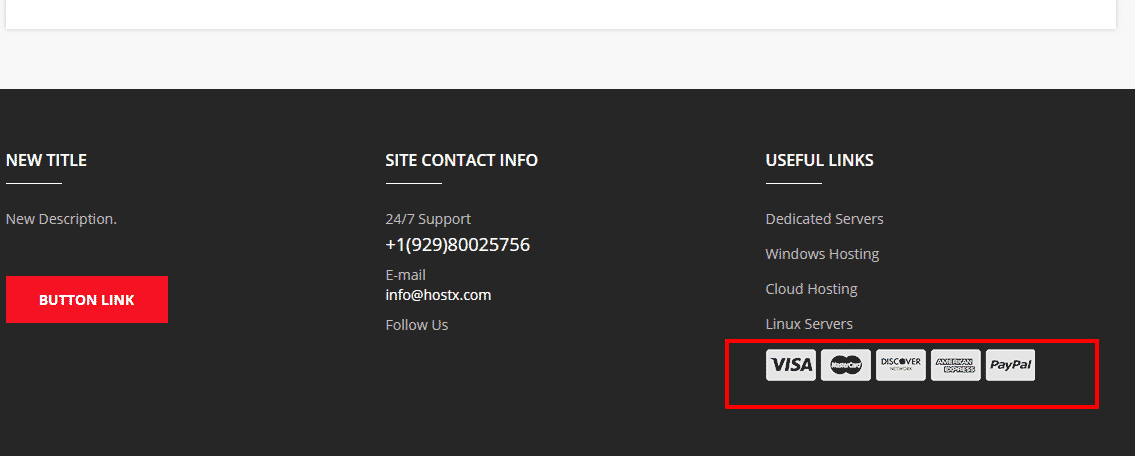1135x456 pixels.
Task: Click the NEW TITLE footer heading
Action: 46,160
